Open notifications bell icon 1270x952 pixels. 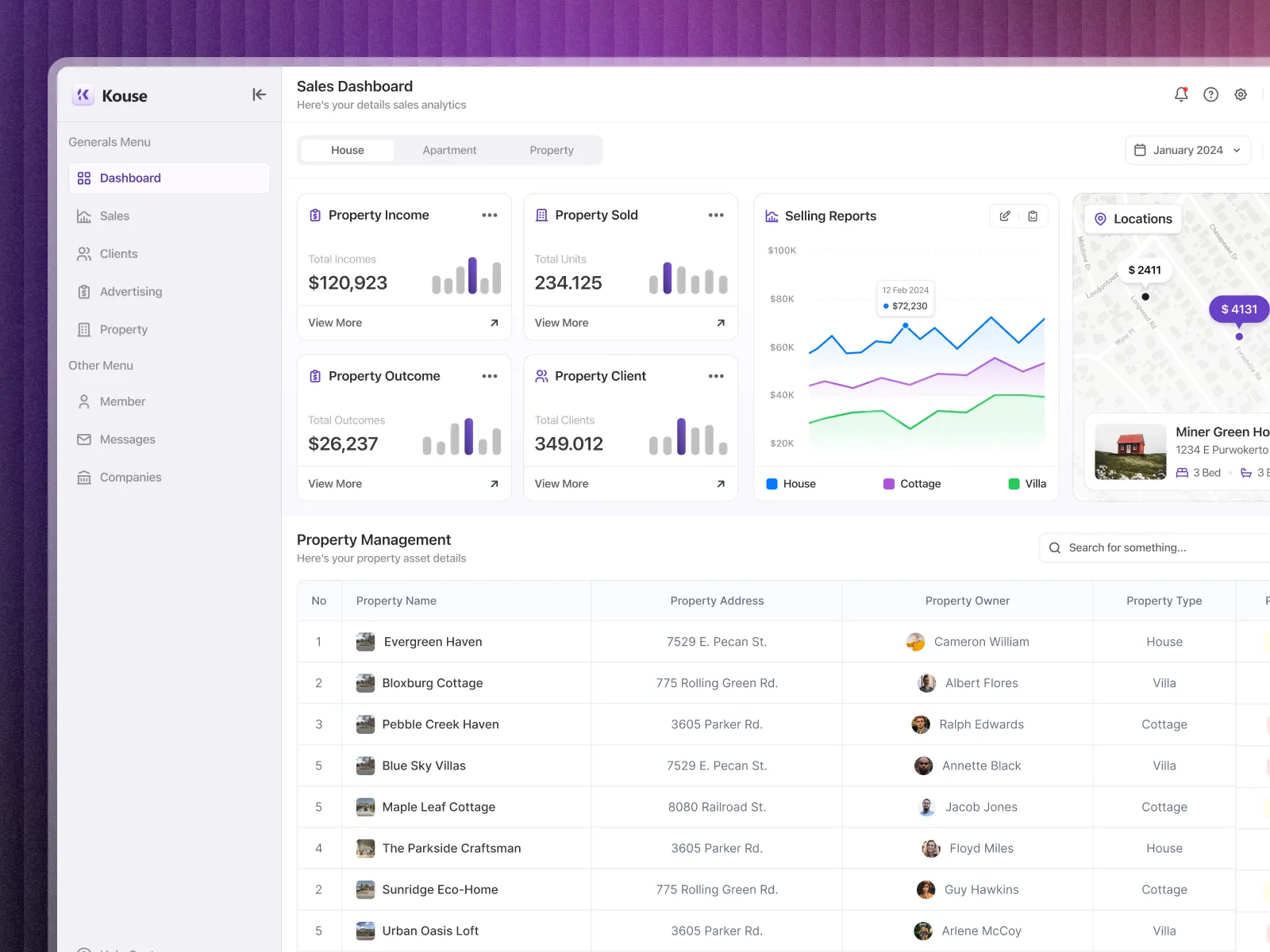(1181, 94)
